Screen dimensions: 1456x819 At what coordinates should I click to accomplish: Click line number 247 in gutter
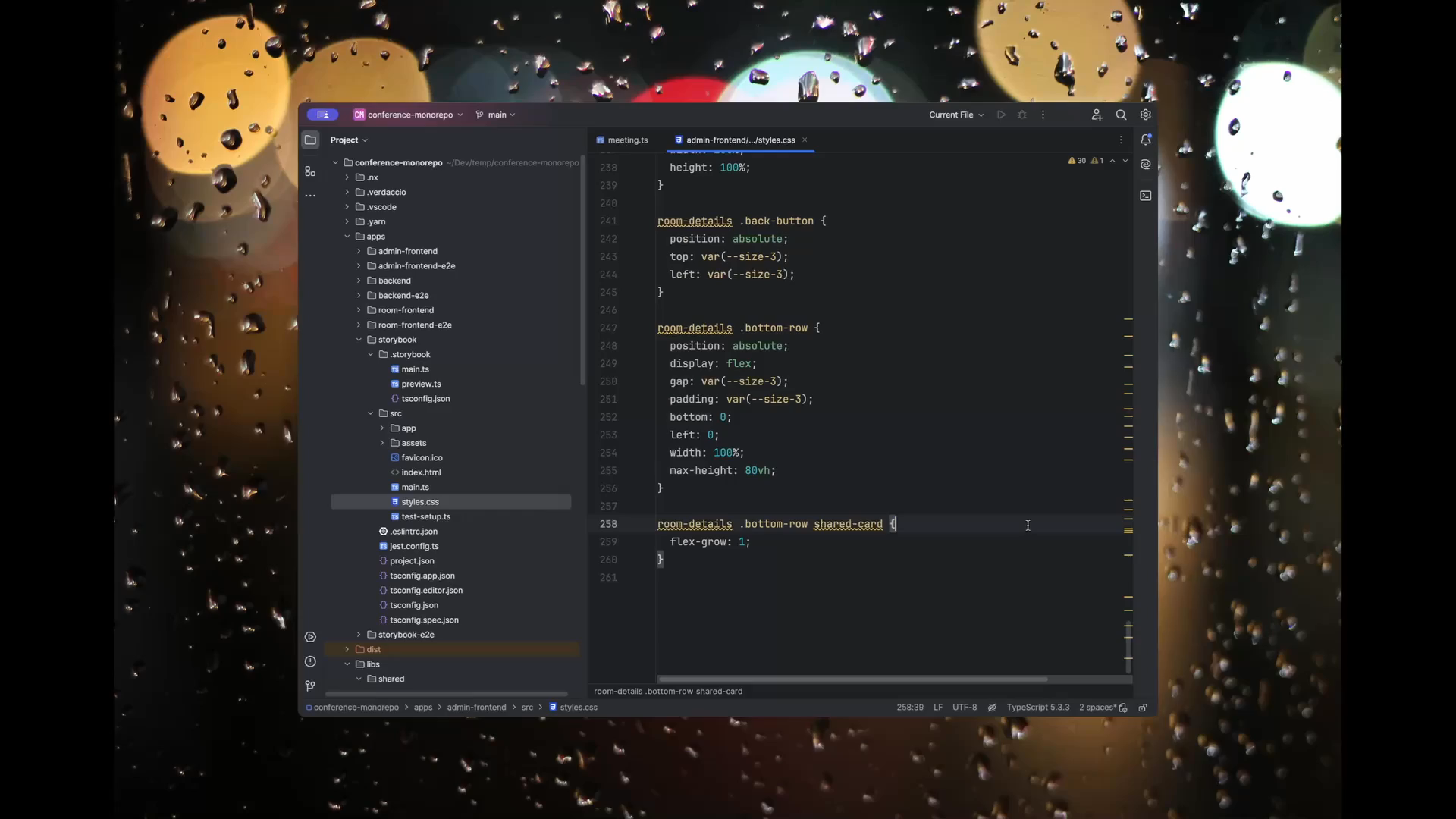(608, 328)
